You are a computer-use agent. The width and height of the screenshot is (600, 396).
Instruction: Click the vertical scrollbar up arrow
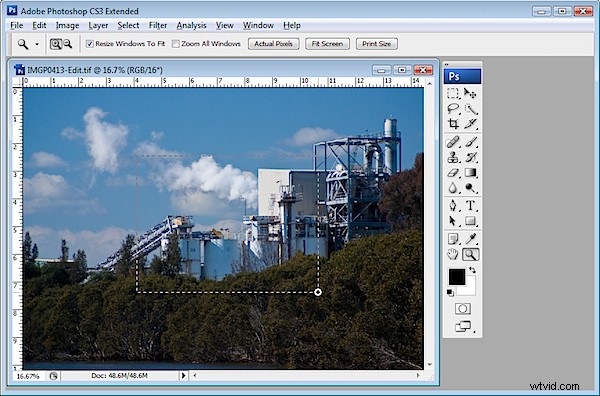click(430, 83)
